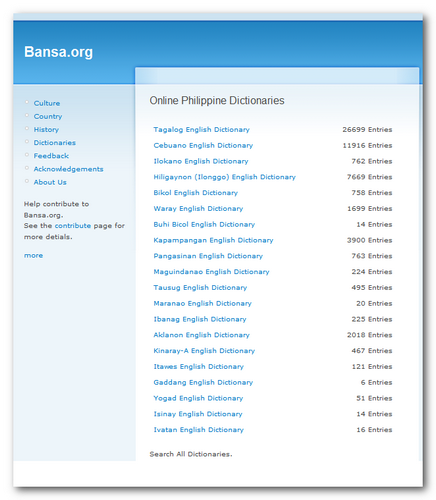This screenshot has height=500, width=436.
Task: Open Aklanon English Dictionary
Action: coord(201,335)
